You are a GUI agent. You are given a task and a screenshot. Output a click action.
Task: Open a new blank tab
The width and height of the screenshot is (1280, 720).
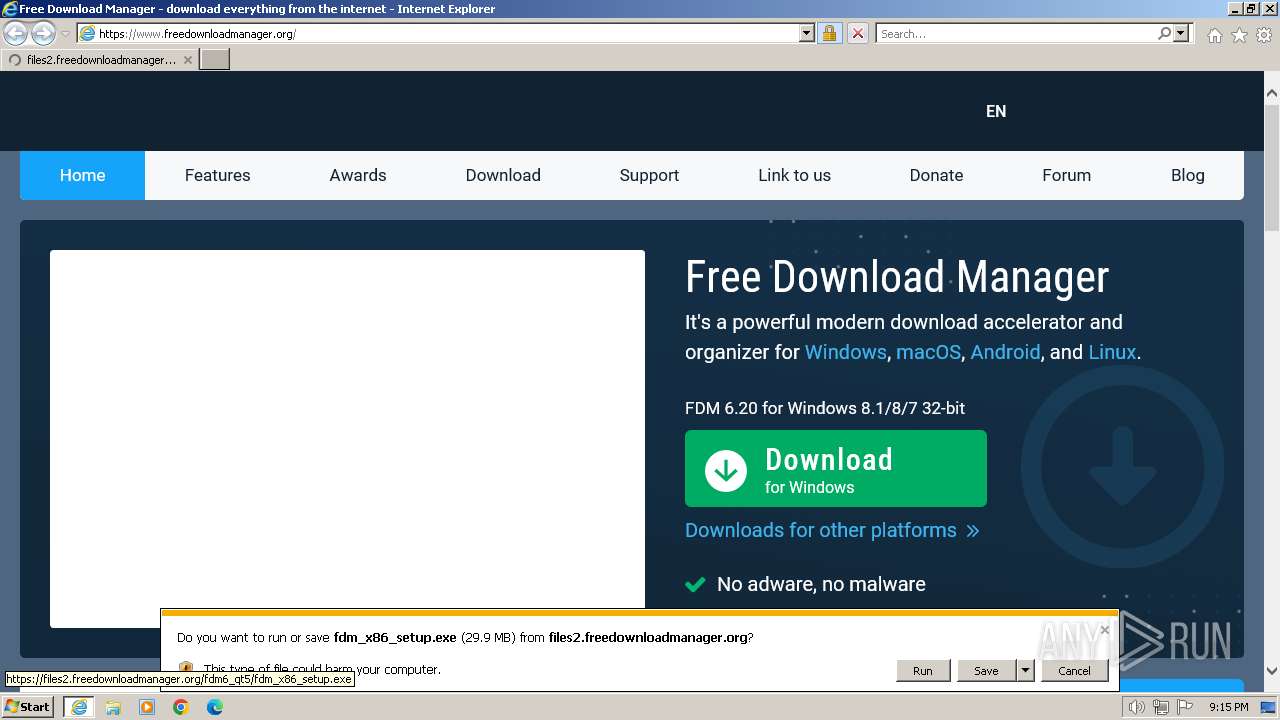coord(215,60)
